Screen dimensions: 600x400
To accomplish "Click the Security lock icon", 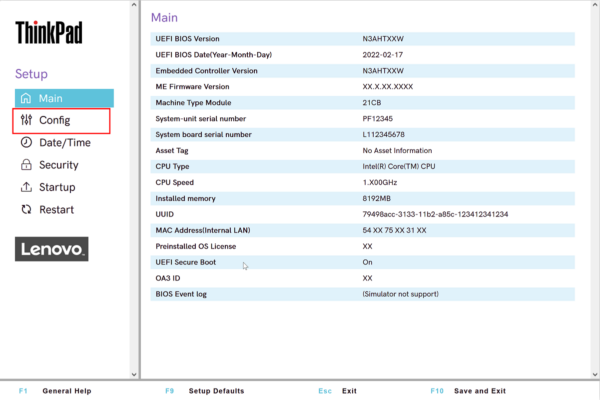I will click(x=26, y=165).
